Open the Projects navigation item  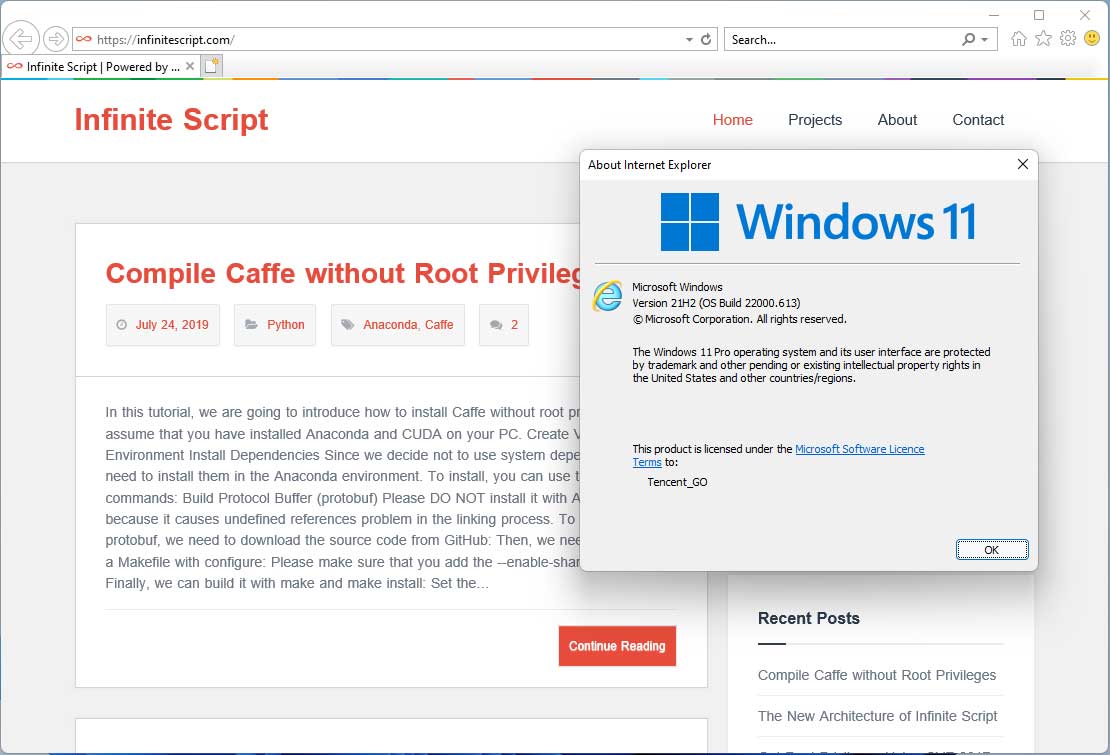(x=815, y=120)
